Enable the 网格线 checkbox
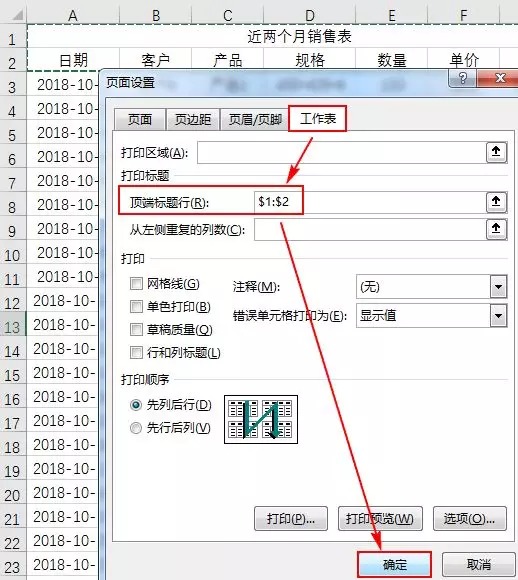518x580 pixels. [136, 284]
